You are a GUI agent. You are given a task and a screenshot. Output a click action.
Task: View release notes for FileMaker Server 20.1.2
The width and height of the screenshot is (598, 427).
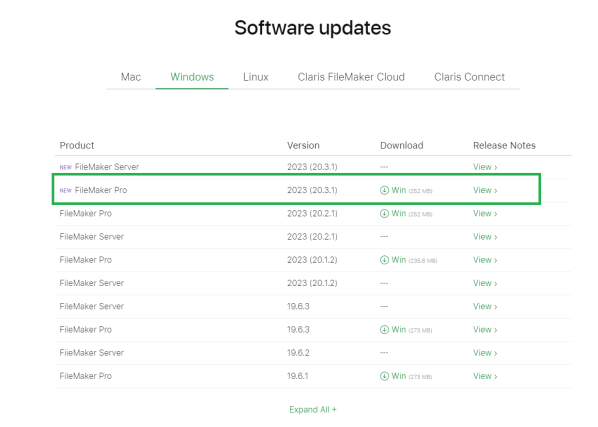(485, 283)
